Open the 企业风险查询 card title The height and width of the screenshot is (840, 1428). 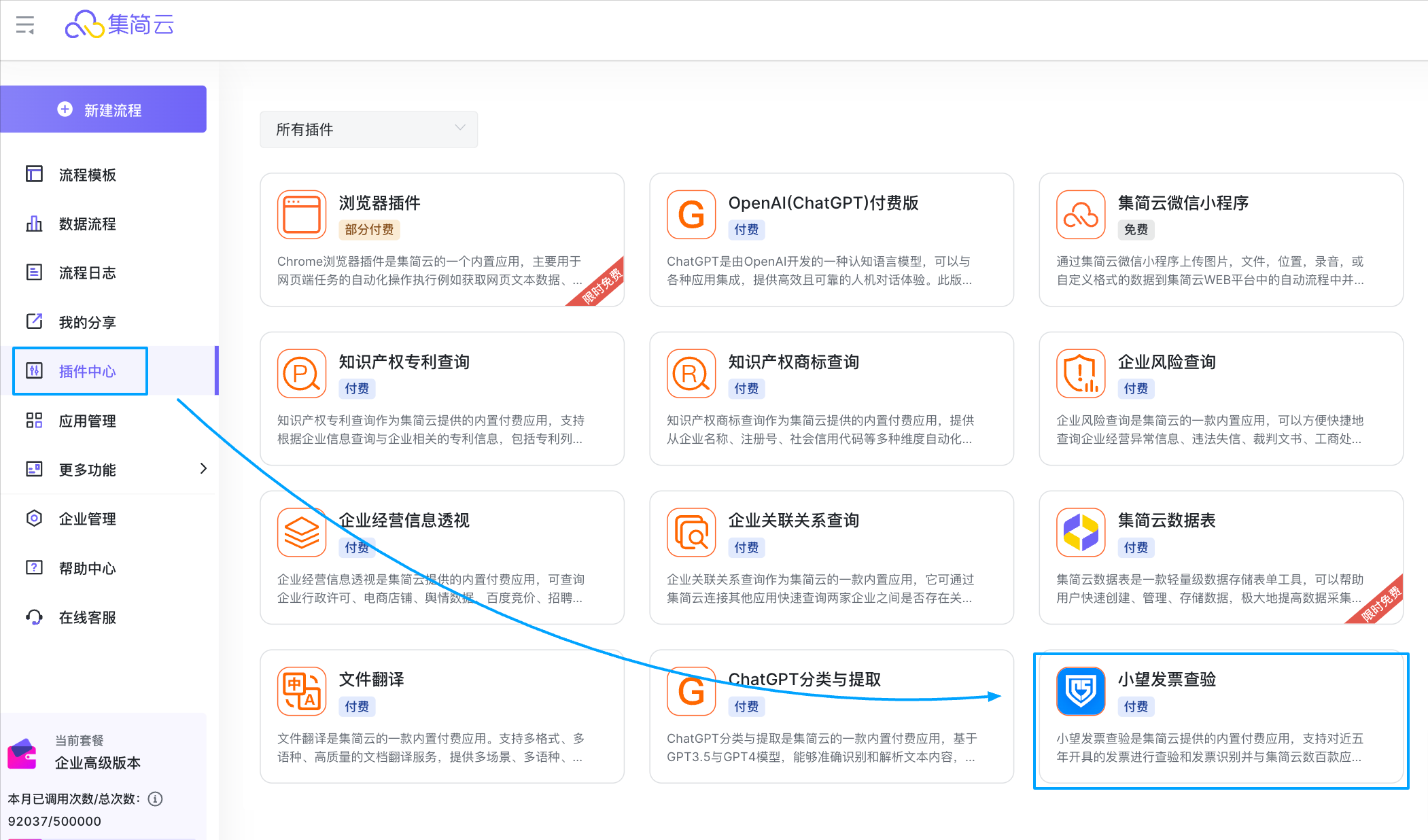[x=1166, y=362]
